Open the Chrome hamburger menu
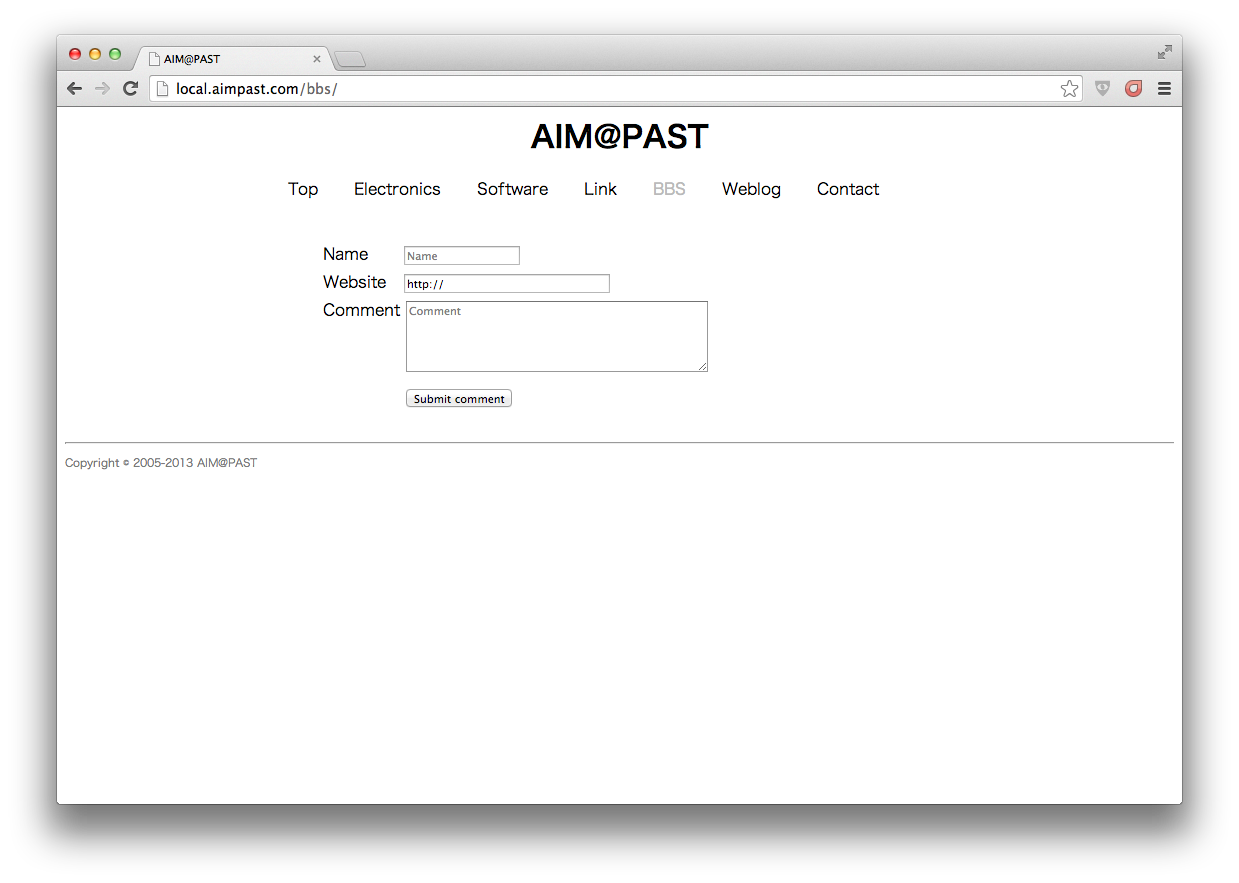The image size is (1239, 883). point(1164,88)
